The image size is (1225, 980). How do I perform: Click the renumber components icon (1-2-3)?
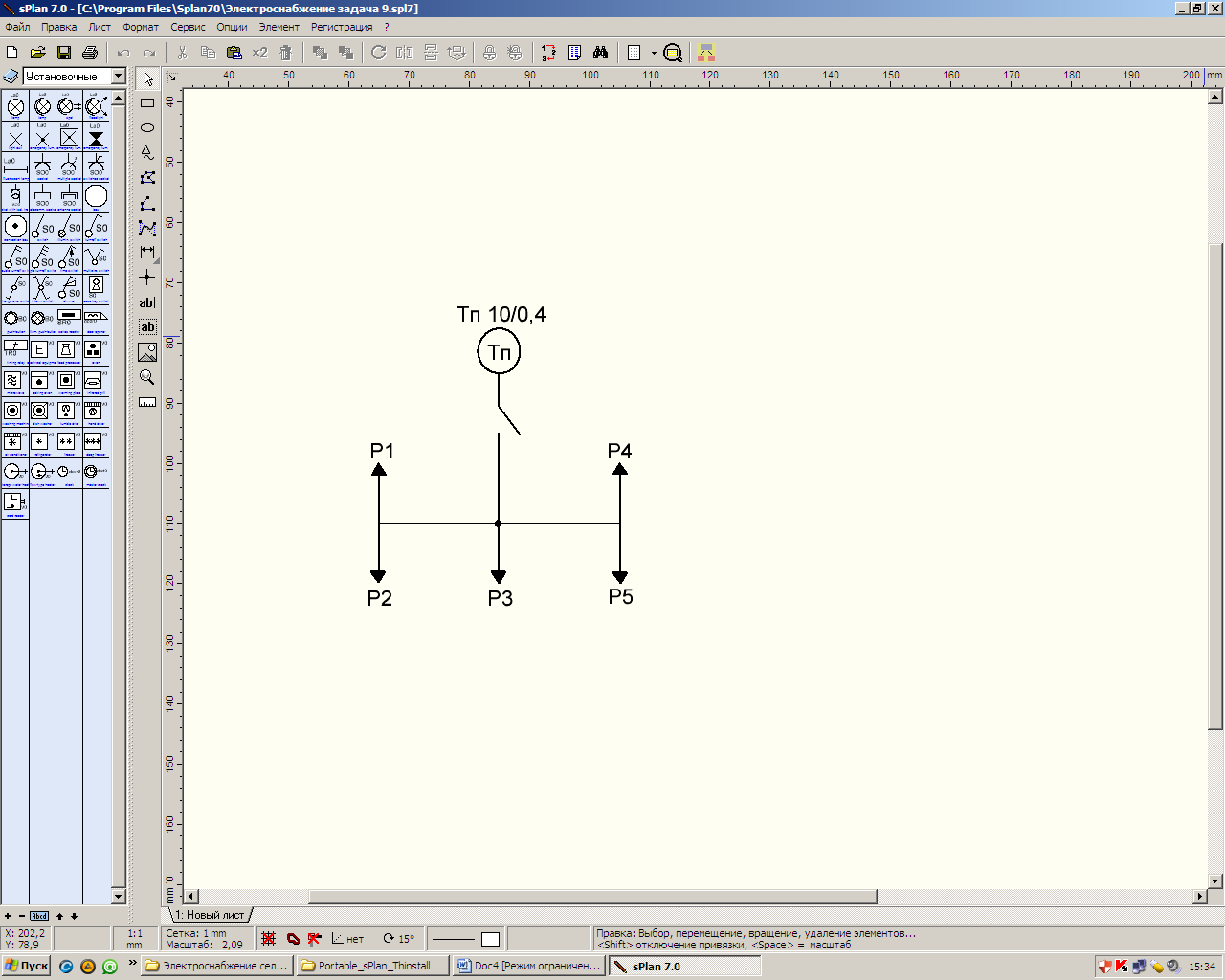(548, 53)
